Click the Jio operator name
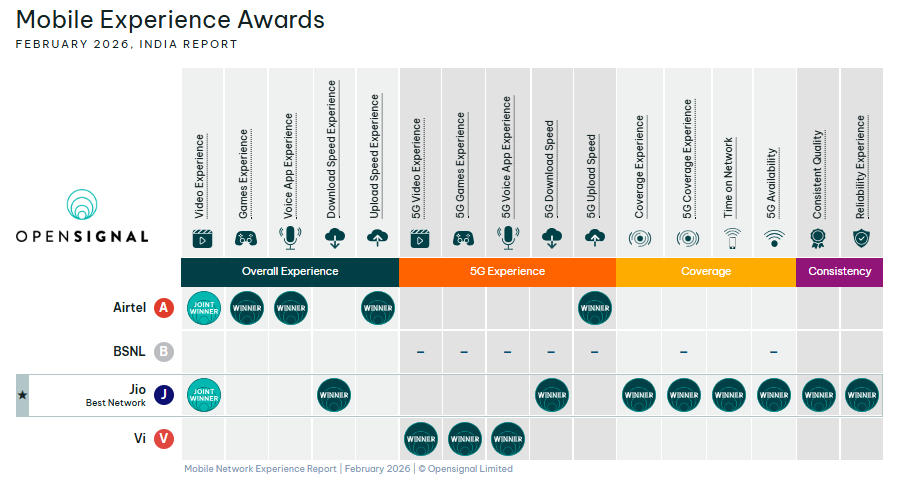This screenshot has height=486, width=906. (138, 389)
